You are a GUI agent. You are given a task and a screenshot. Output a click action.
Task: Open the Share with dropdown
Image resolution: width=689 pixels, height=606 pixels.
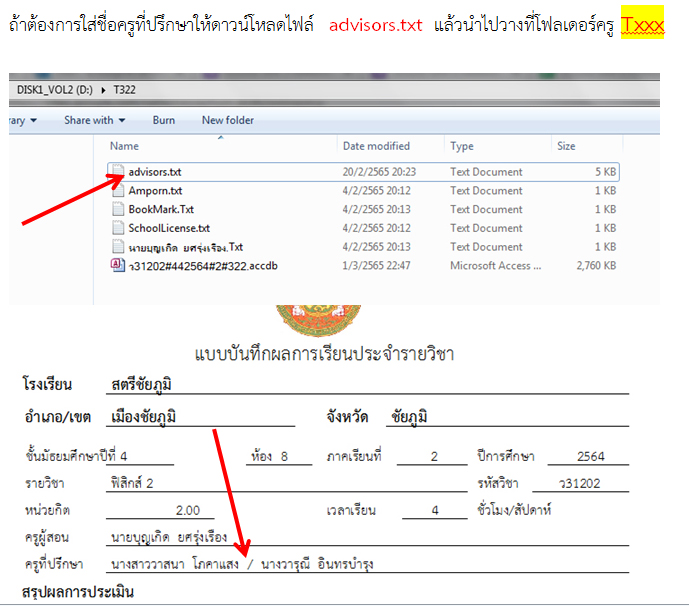(94, 120)
